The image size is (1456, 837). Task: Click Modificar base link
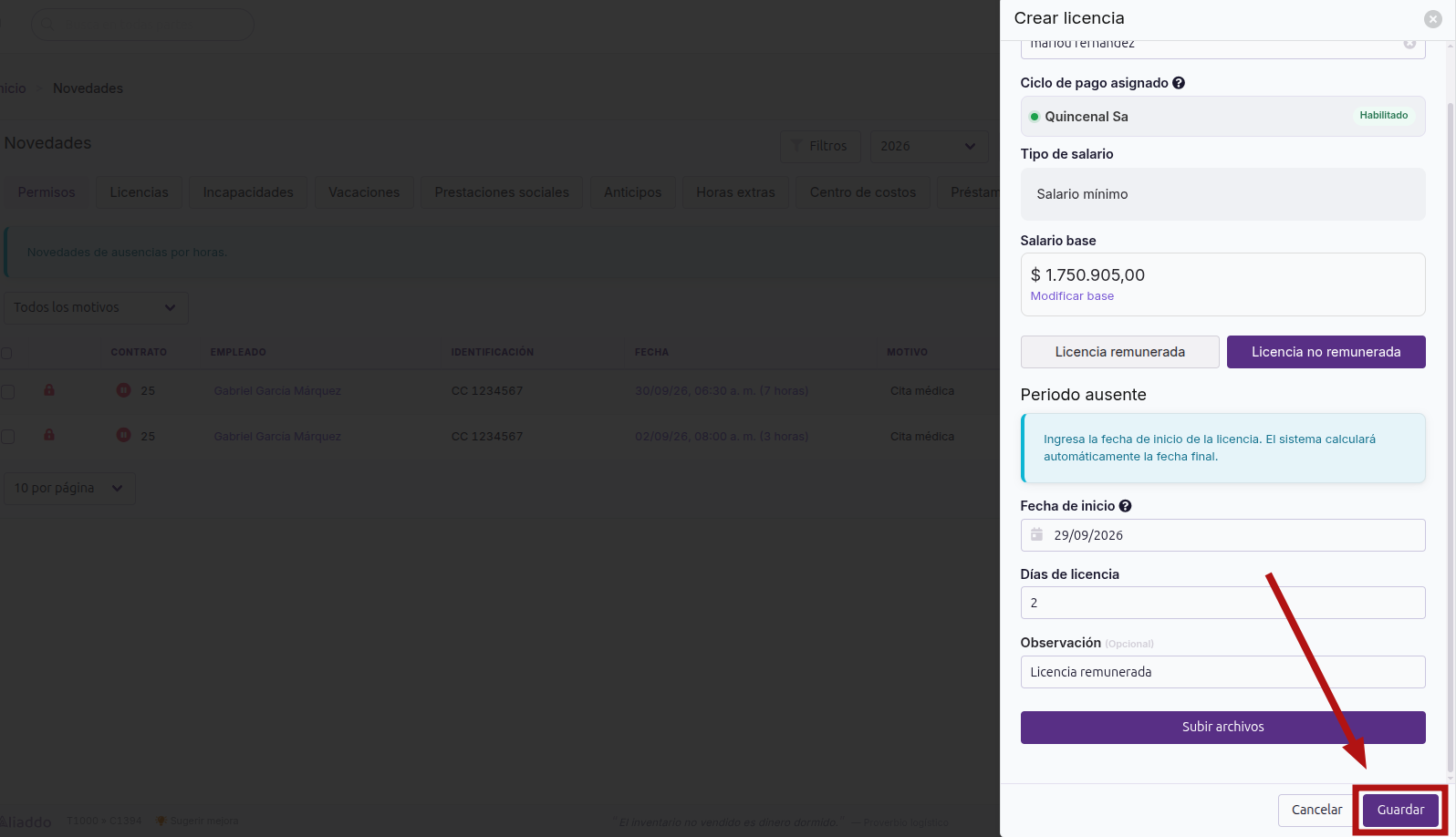(1072, 296)
